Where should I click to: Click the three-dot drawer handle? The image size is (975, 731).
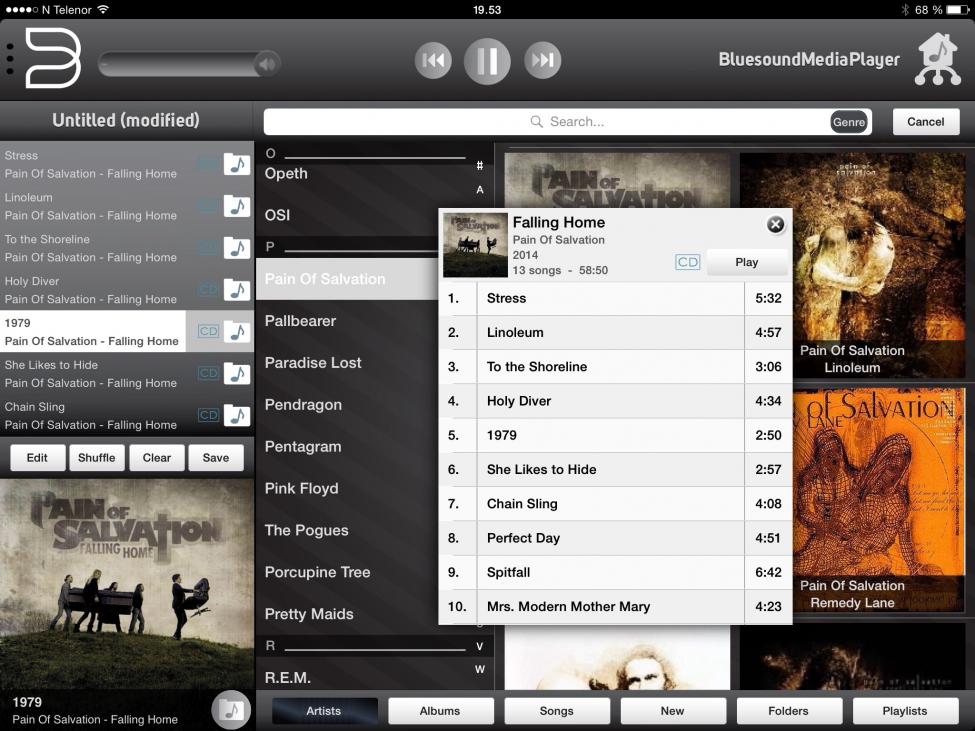(x=9, y=60)
